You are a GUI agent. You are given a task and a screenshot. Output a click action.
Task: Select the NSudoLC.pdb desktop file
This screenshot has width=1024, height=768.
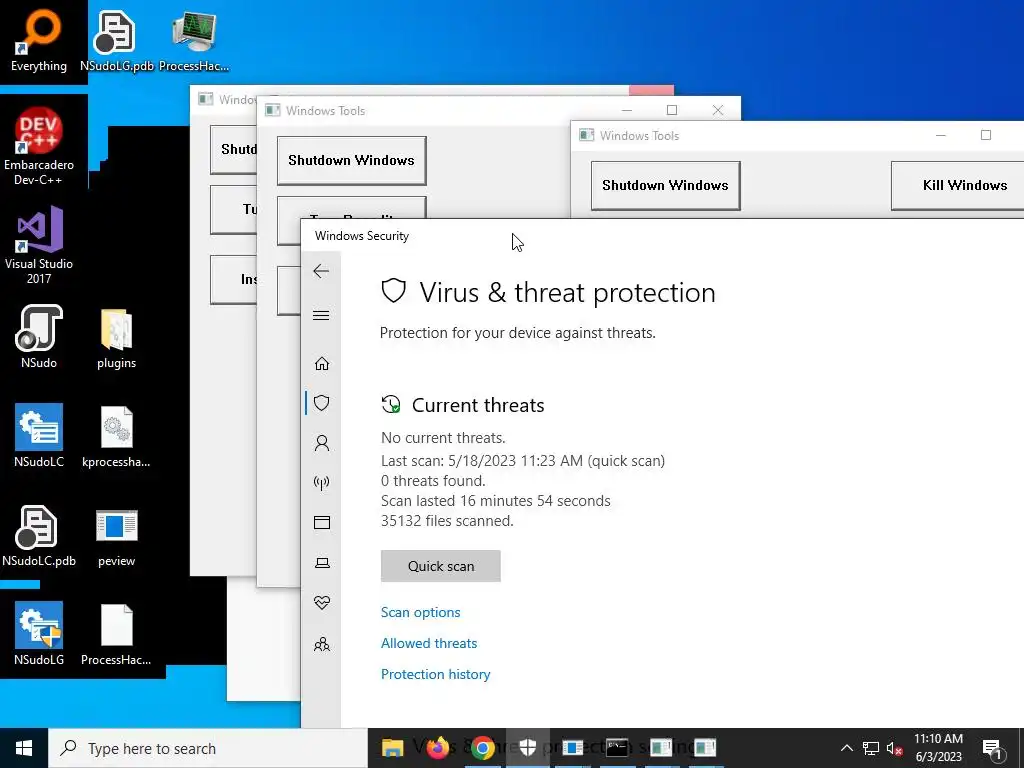pyautogui.click(x=39, y=536)
